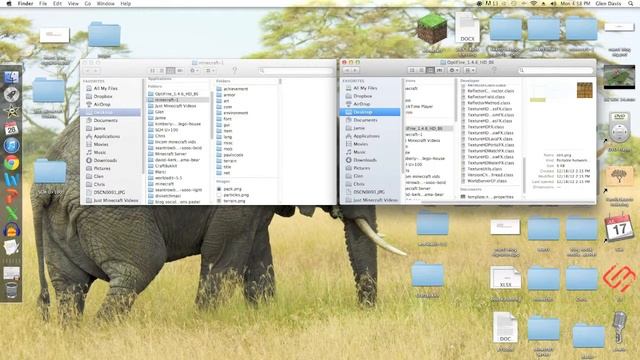Image resolution: width=640 pixels, height=360 pixels.
Task: Open Spotlight search in menu bar
Action: click(631, 3)
